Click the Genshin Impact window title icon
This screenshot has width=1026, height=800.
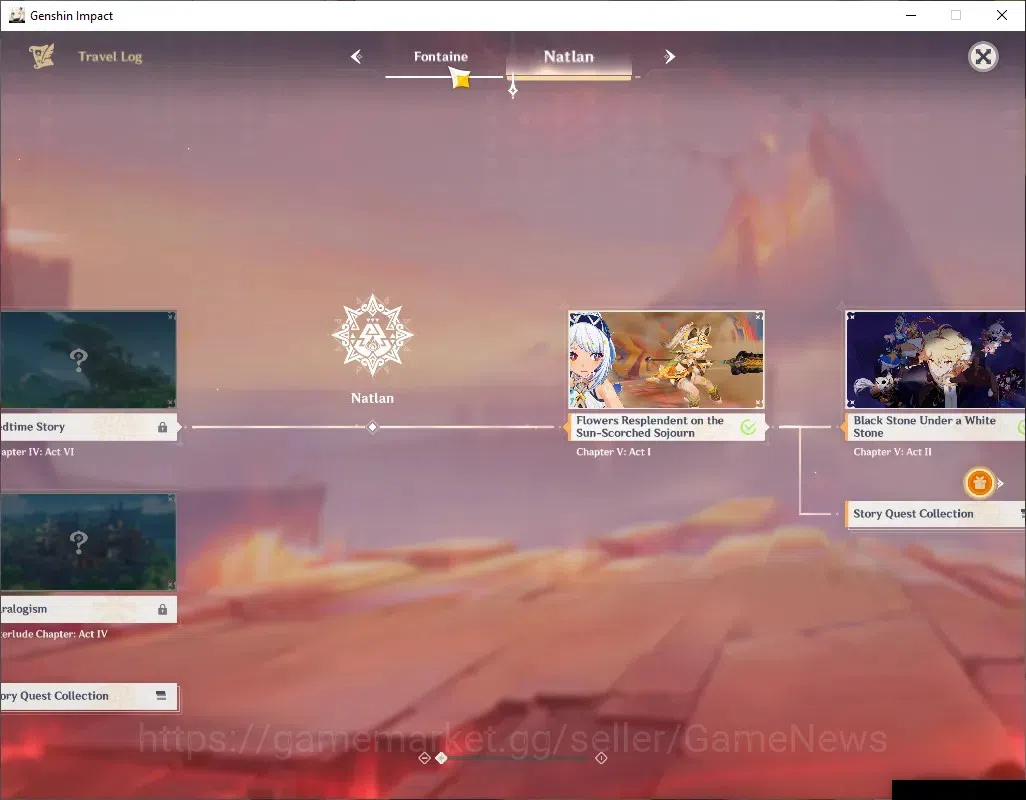point(16,15)
